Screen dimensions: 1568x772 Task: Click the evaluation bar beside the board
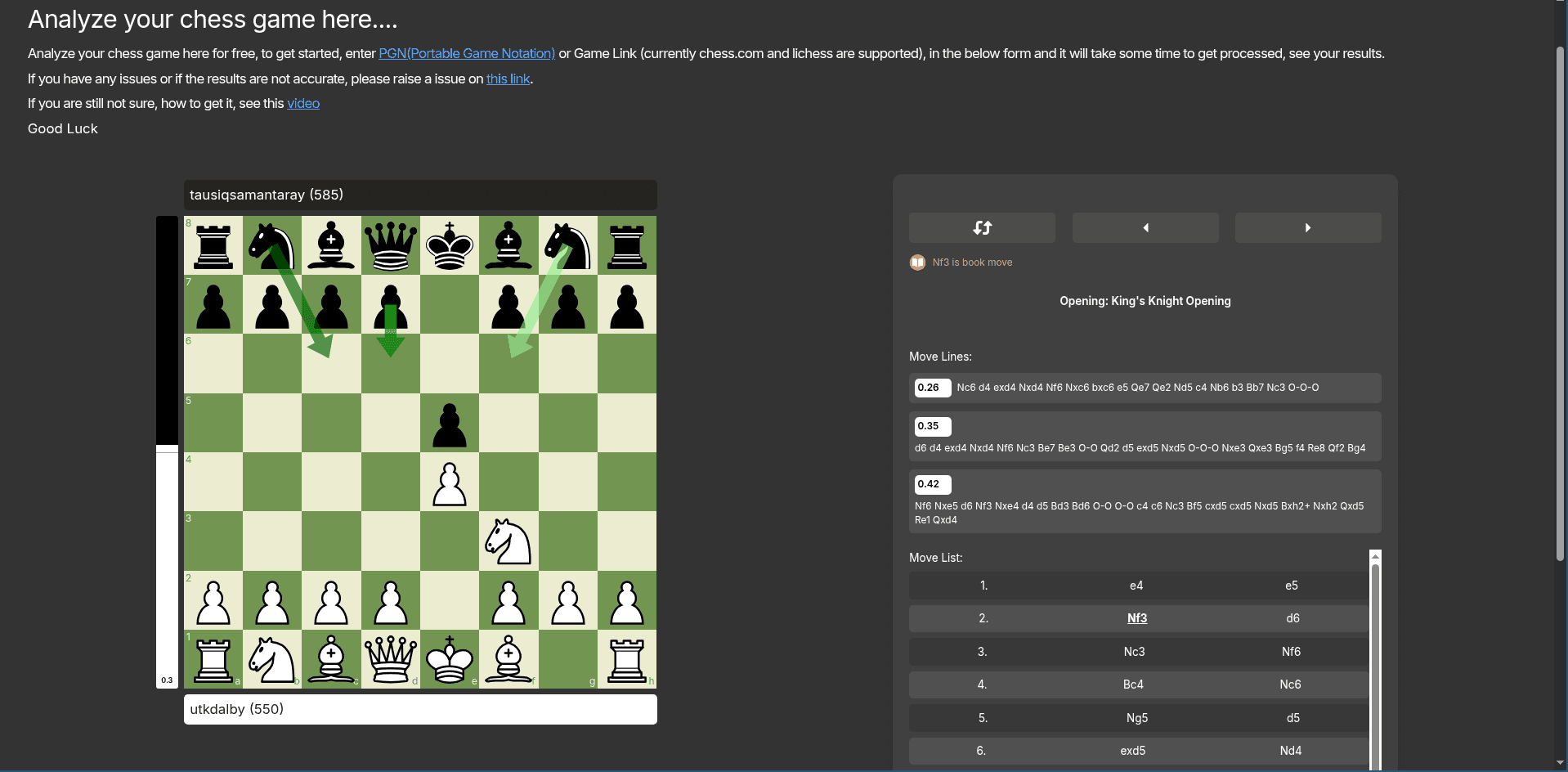point(167,450)
